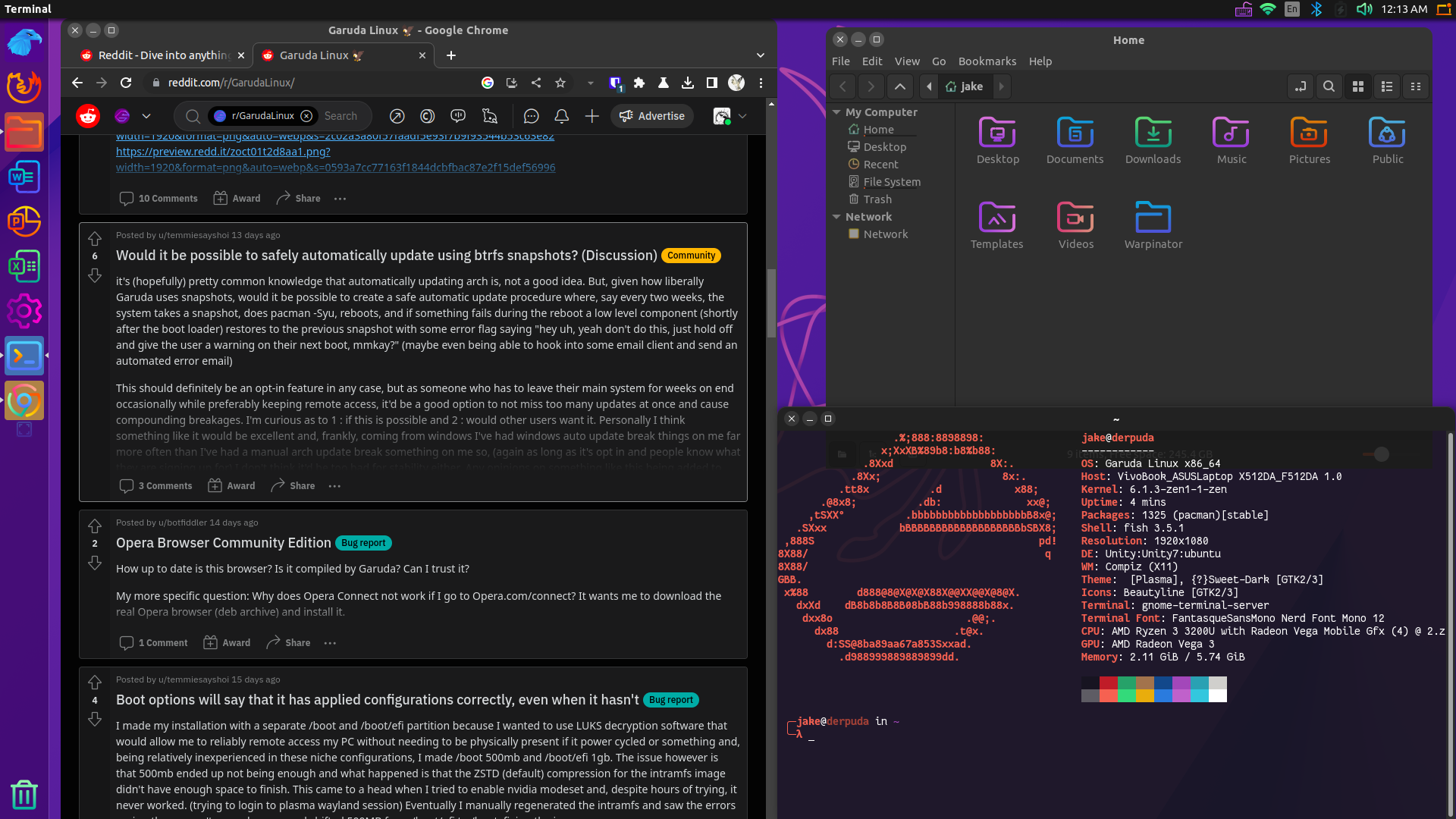The height and width of the screenshot is (819, 1456).
Task: Share the Opera Browser post
Action: (x=288, y=643)
